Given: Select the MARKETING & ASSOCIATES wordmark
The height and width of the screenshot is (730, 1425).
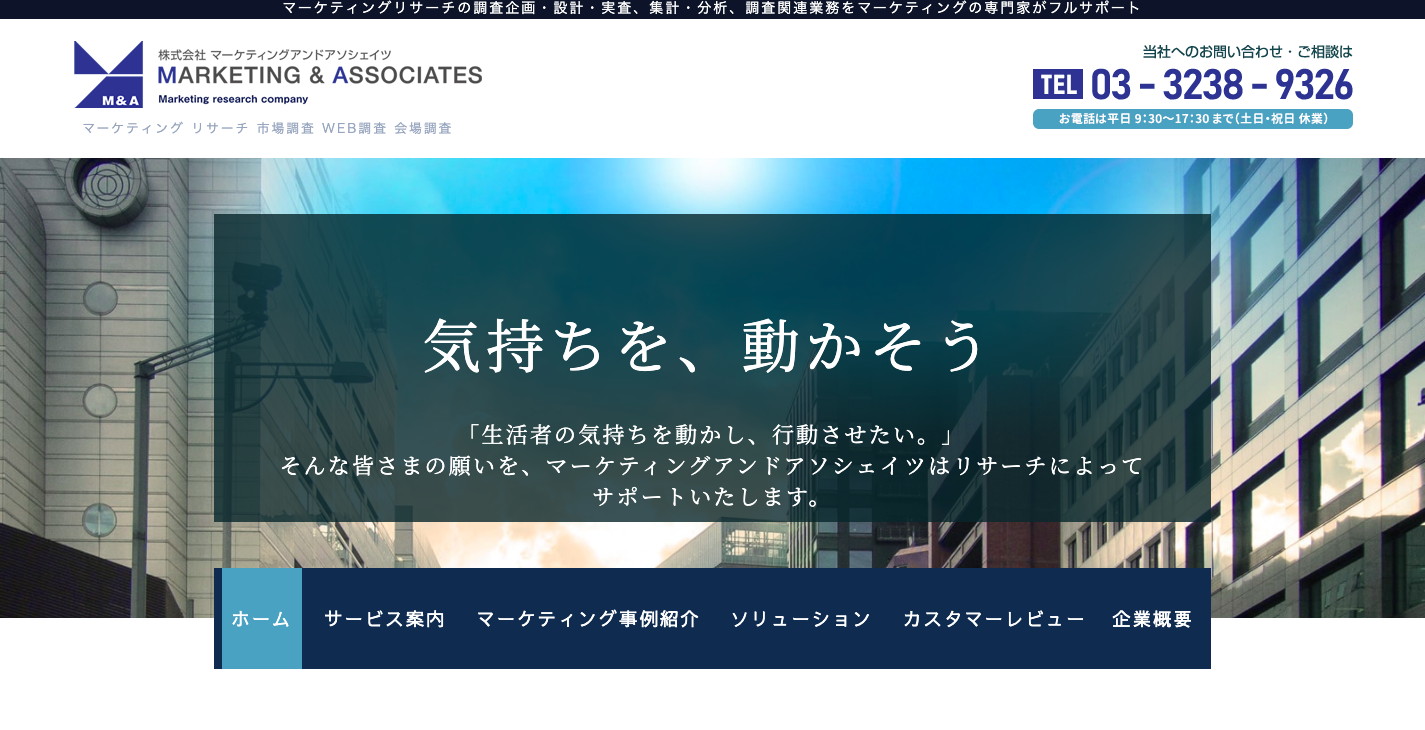Looking at the screenshot, I should [x=318, y=73].
